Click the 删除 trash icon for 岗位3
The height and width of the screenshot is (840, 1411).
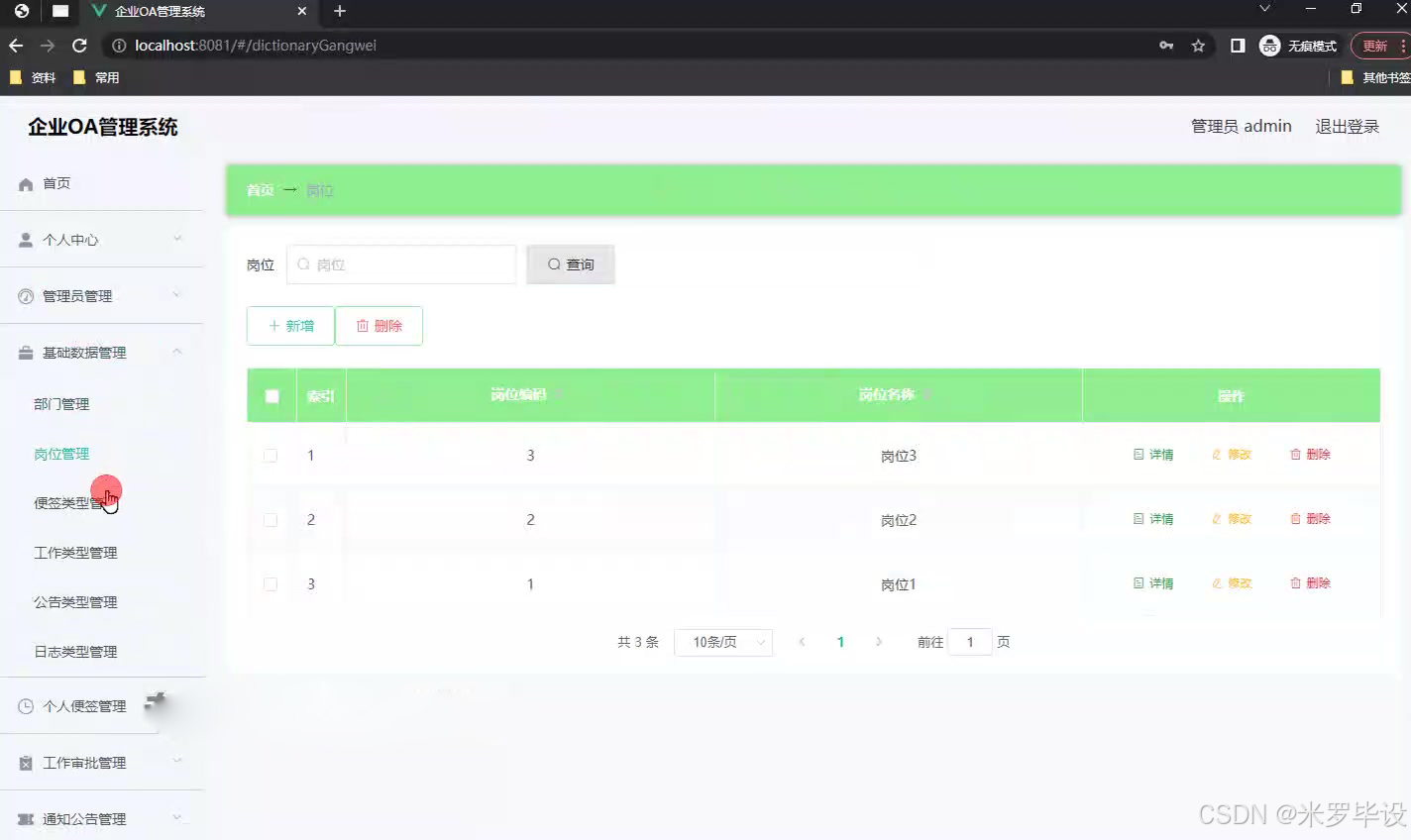(x=1295, y=455)
